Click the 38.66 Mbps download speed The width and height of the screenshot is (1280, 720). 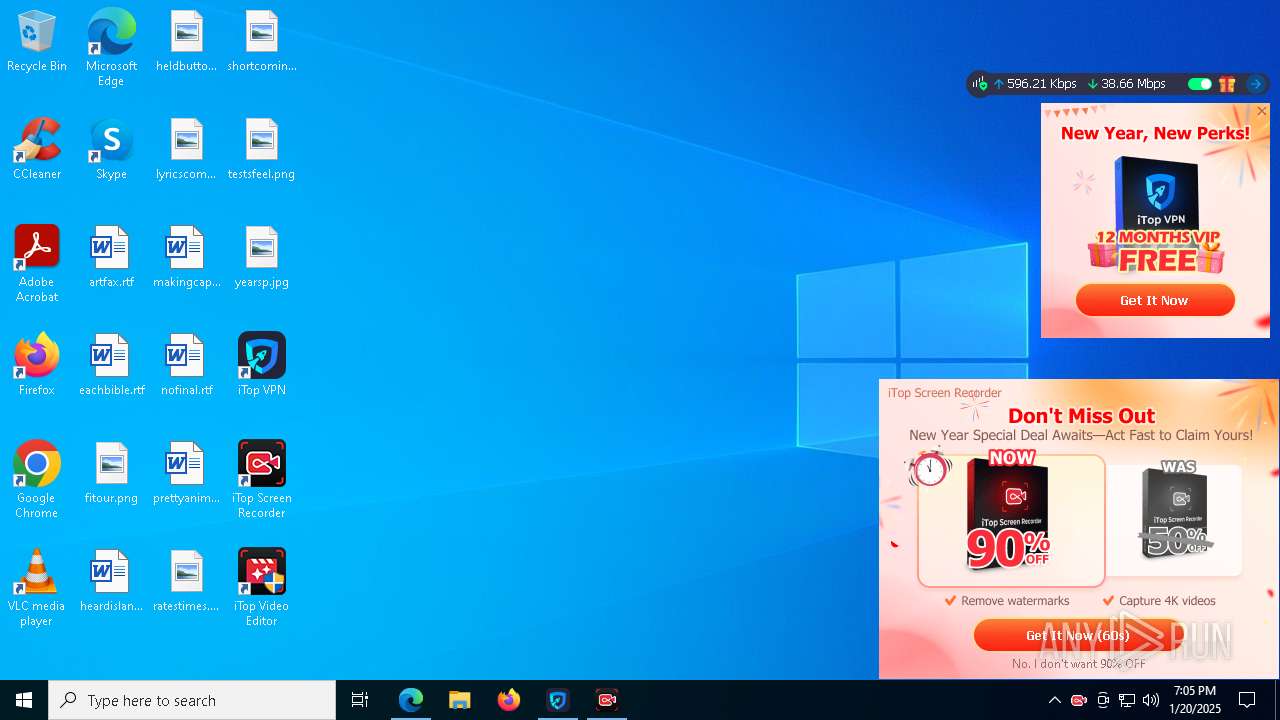(x=1126, y=84)
